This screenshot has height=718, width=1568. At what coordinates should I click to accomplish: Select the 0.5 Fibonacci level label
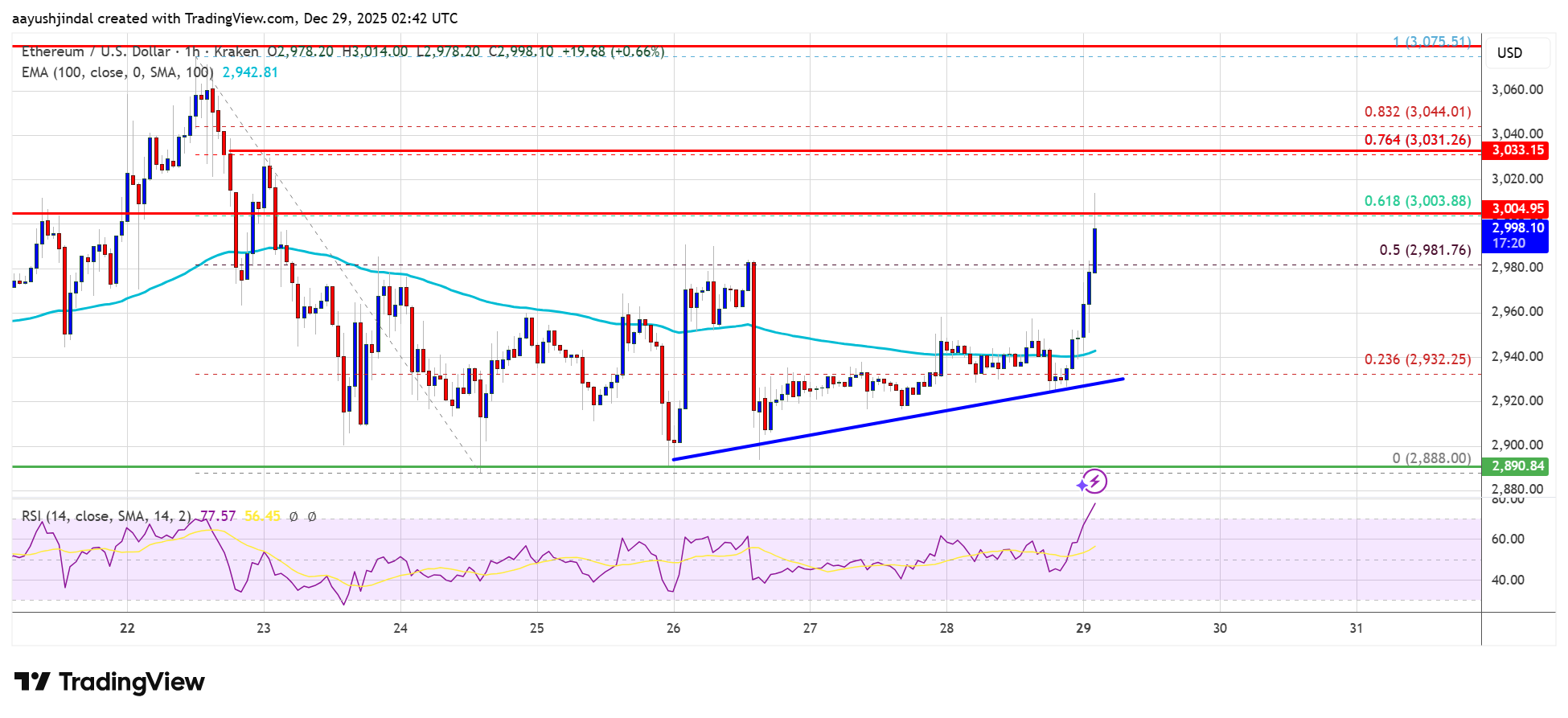point(1425,250)
